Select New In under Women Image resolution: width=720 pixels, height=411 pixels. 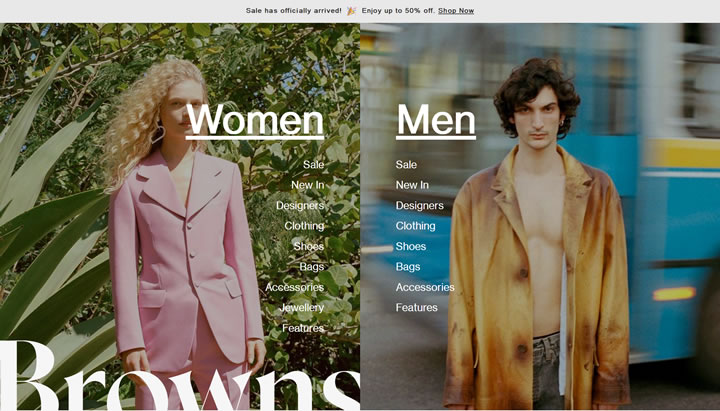coord(307,185)
